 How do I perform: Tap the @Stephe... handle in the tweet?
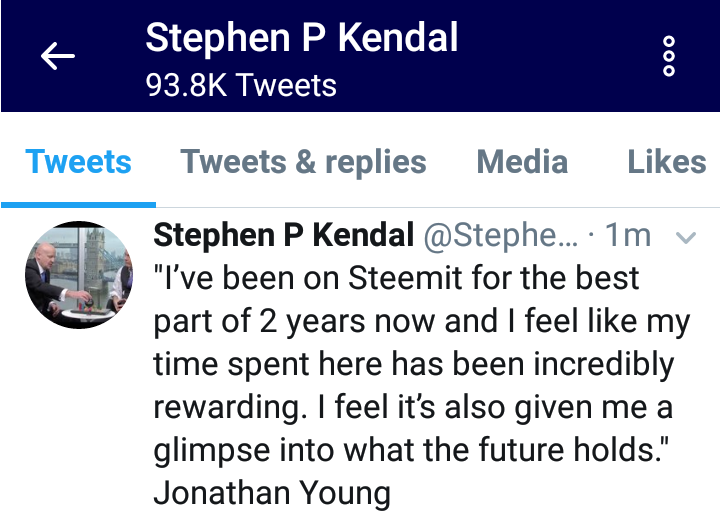click(501, 236)
